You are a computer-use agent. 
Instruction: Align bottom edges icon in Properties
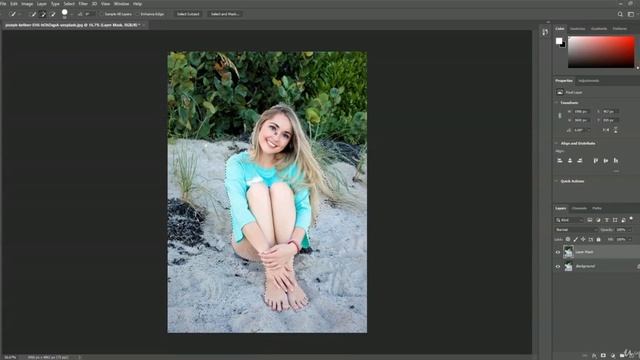pos(616,160)
